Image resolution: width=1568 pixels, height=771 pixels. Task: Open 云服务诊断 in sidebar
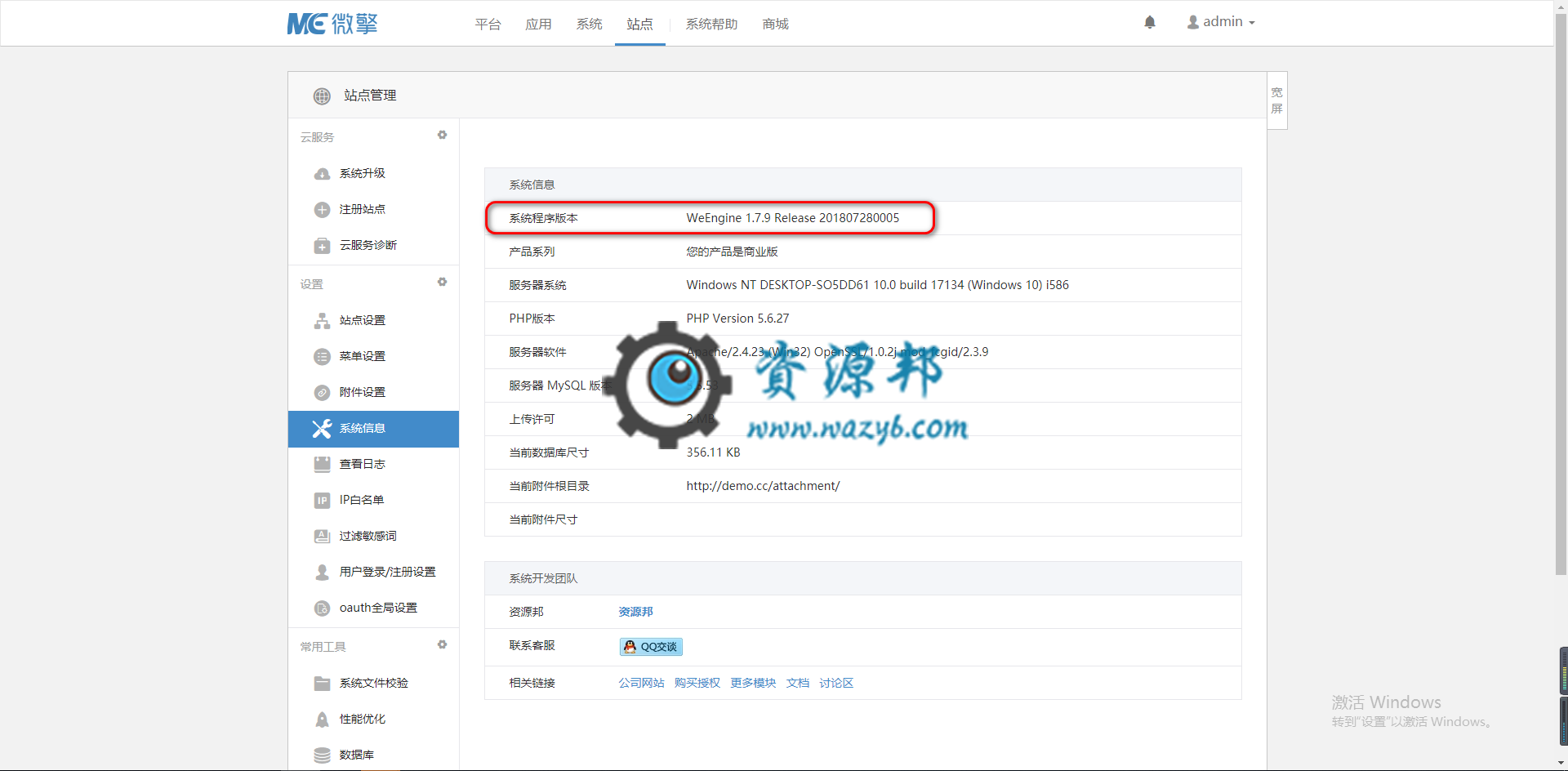[x=367, y=245]
